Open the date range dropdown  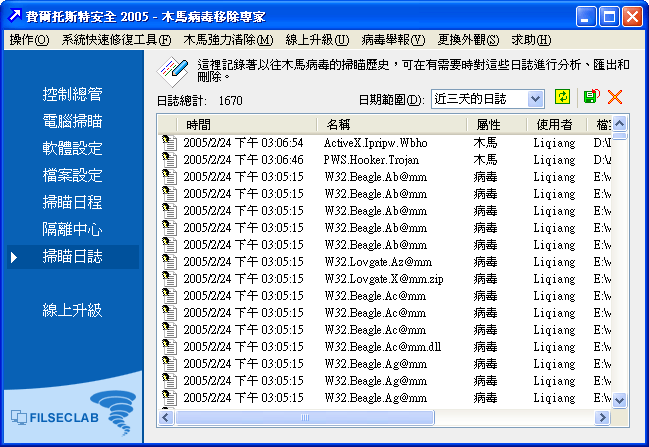tap(535, 99)
